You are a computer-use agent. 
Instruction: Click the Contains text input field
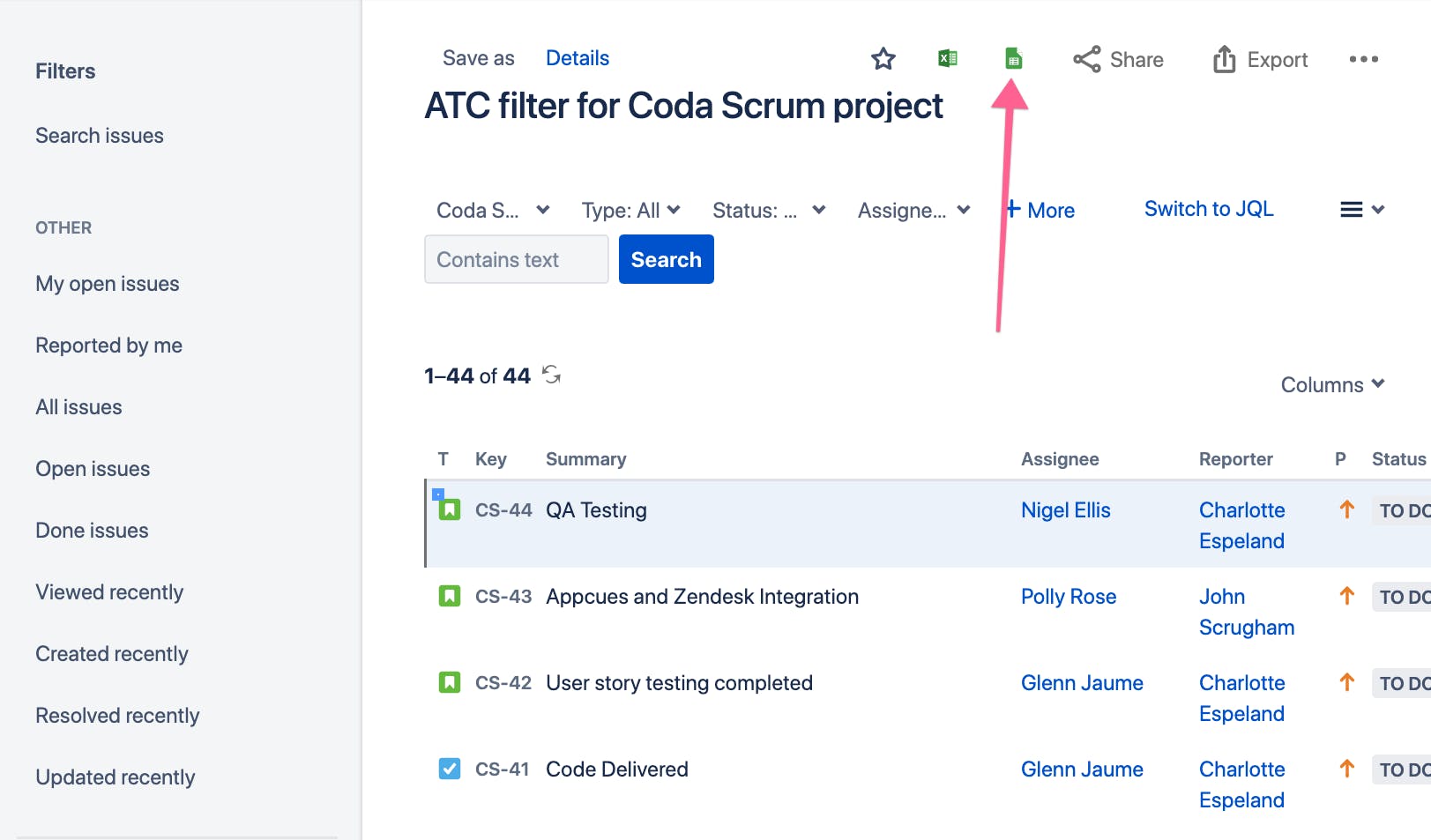click(516, 259)
